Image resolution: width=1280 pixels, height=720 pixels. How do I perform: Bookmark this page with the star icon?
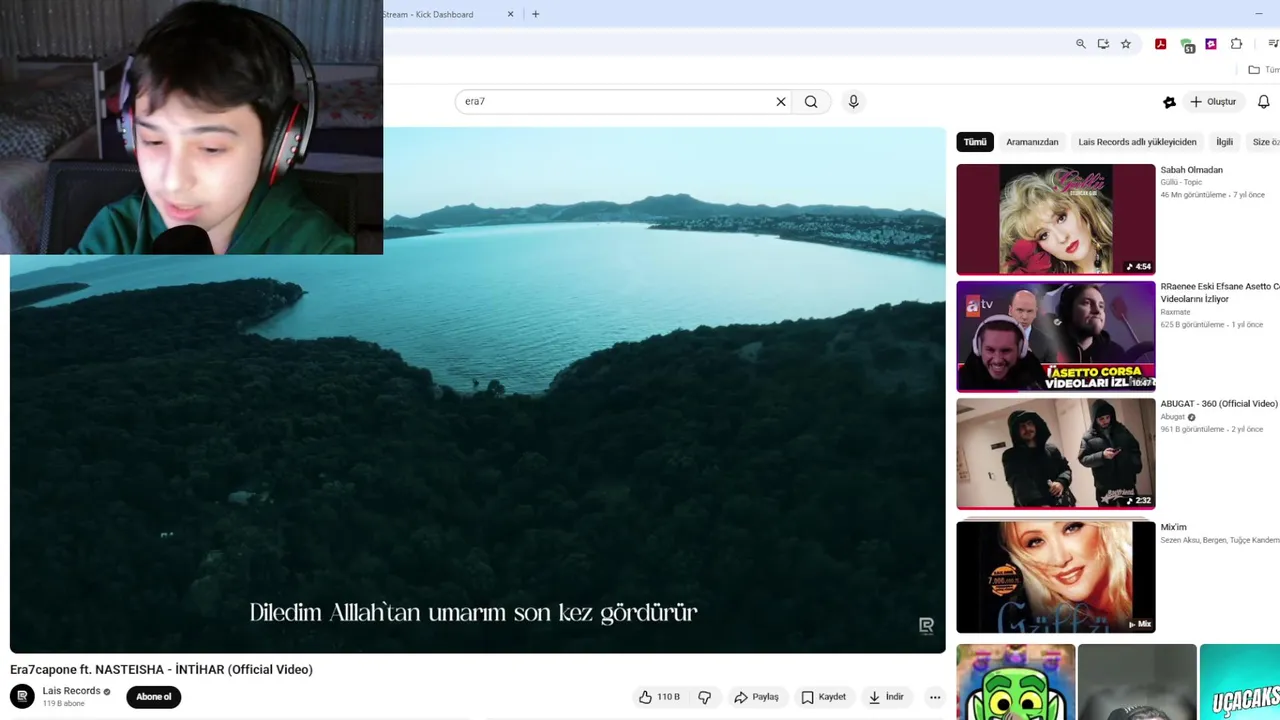1125,44
